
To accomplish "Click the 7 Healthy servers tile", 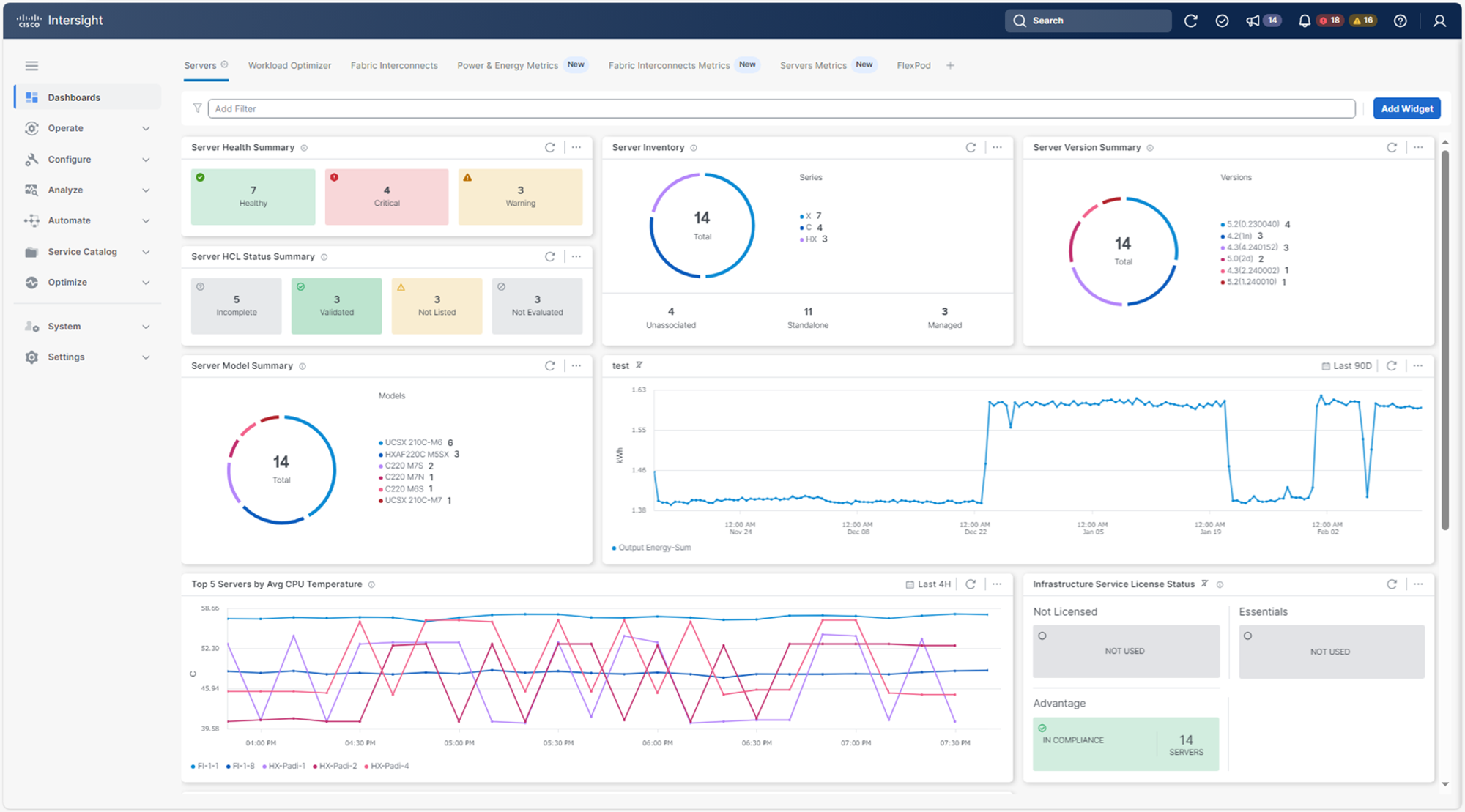I will click(253, 196).
